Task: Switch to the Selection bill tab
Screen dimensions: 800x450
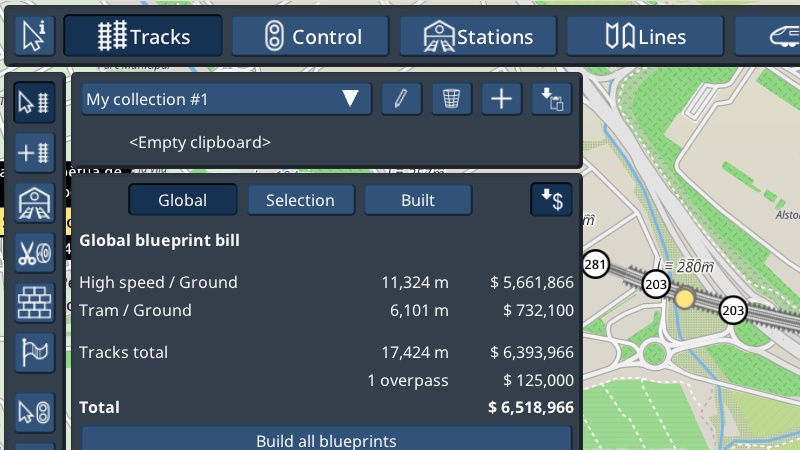Action: [300, 200]
